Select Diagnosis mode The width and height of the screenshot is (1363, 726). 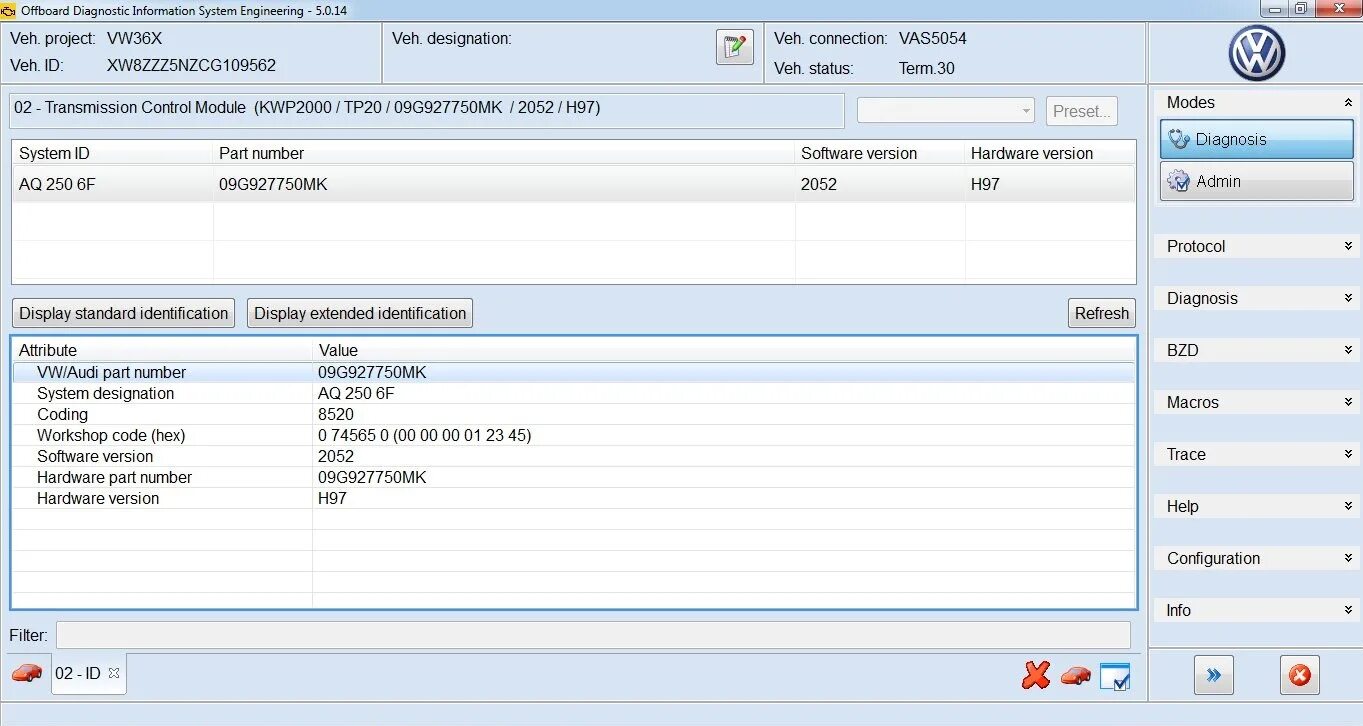click(1257, 139)
